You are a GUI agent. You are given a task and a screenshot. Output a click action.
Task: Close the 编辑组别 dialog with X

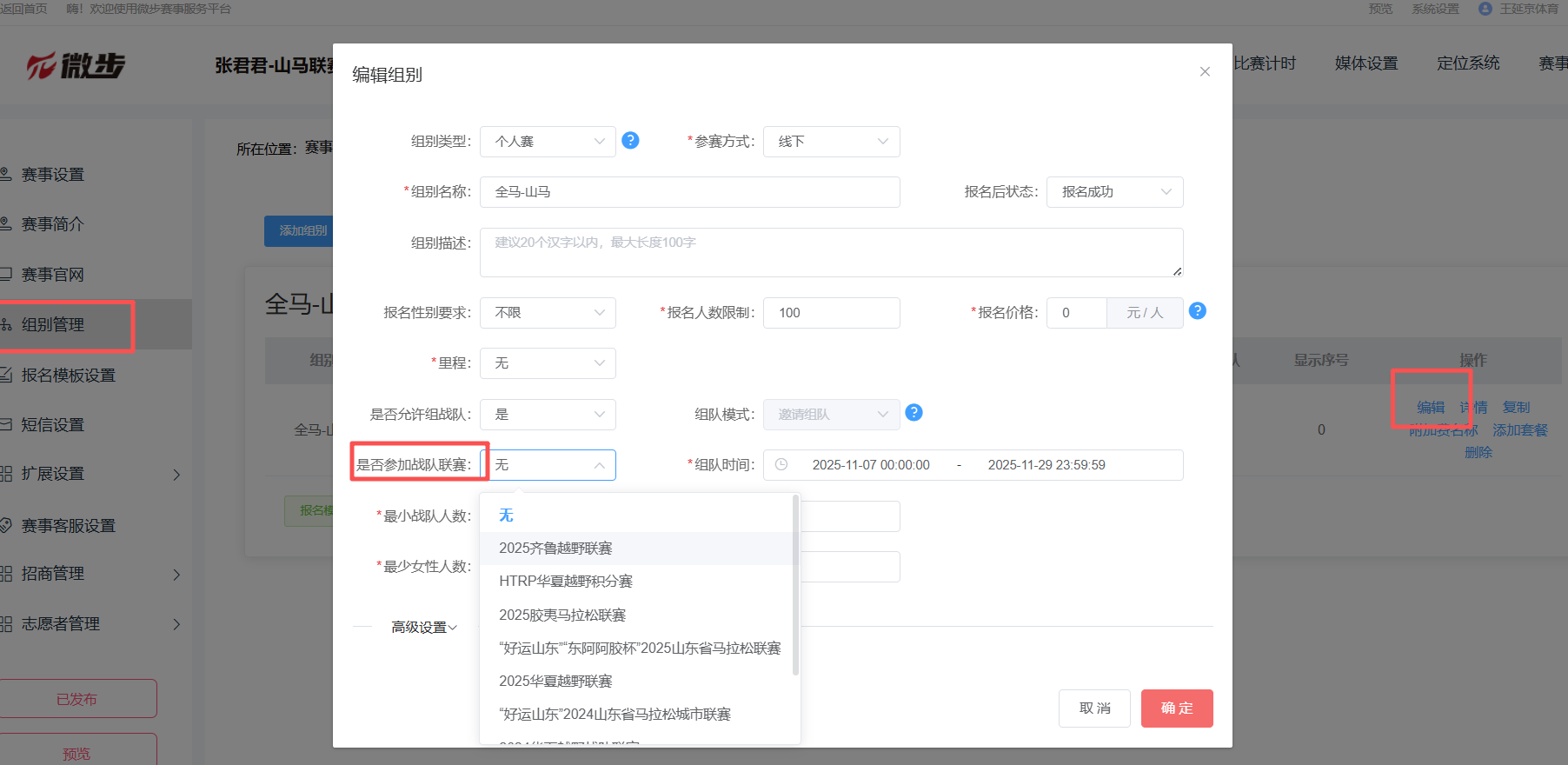click(x=1205, y=72)
